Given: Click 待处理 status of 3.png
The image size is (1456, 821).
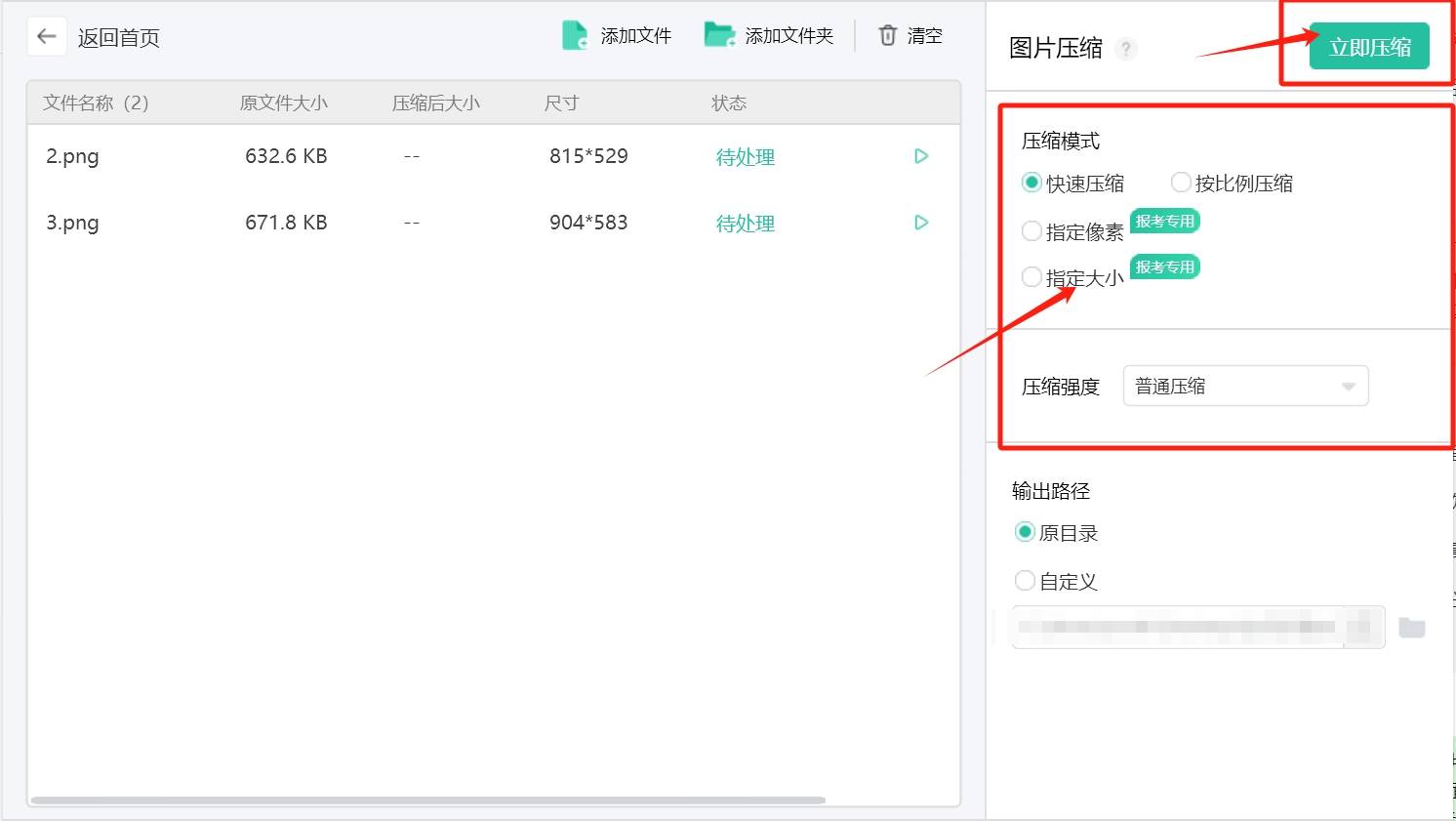Looking at the screenshot, I should 746,224.
